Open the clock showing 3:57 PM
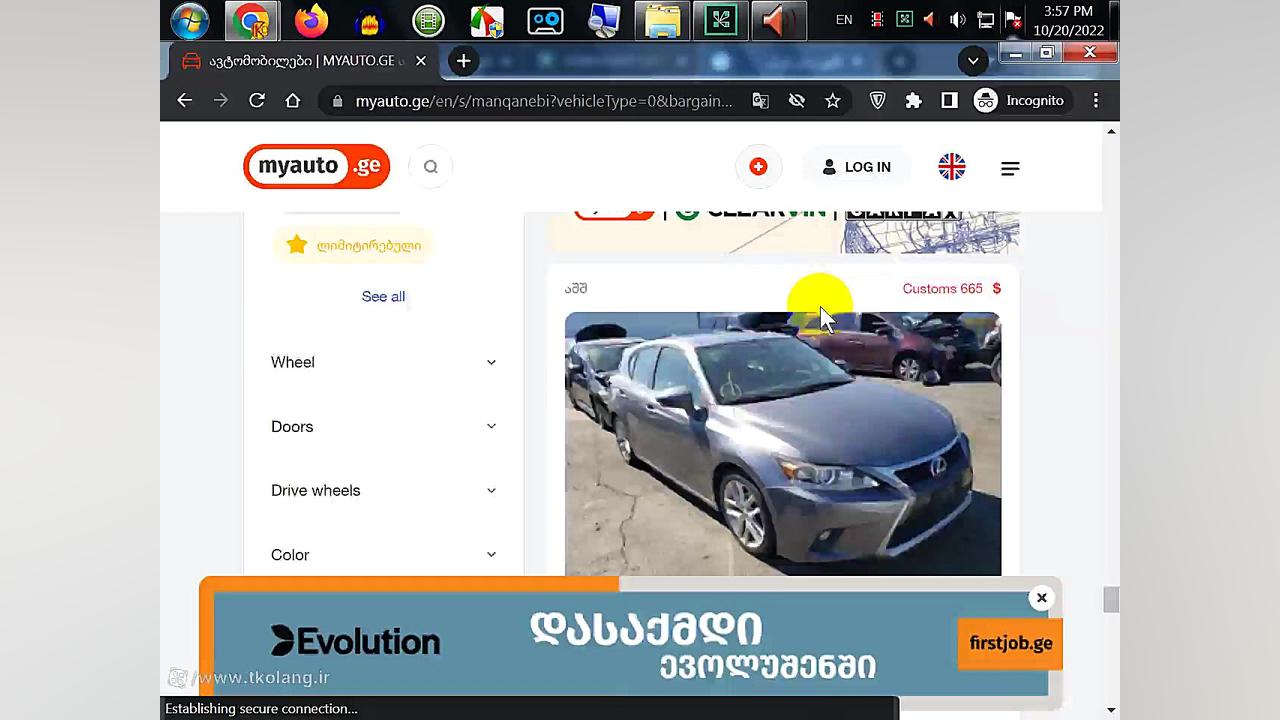1280x720 pixels. (1068, 20)
